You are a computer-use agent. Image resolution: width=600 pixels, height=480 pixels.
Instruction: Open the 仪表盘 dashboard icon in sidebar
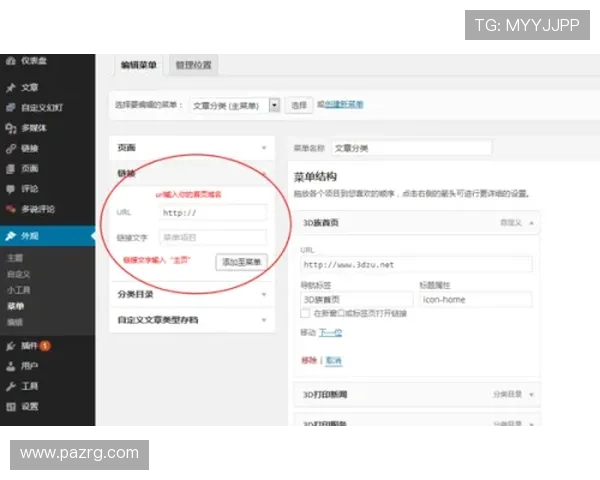[x=11, y=61]
